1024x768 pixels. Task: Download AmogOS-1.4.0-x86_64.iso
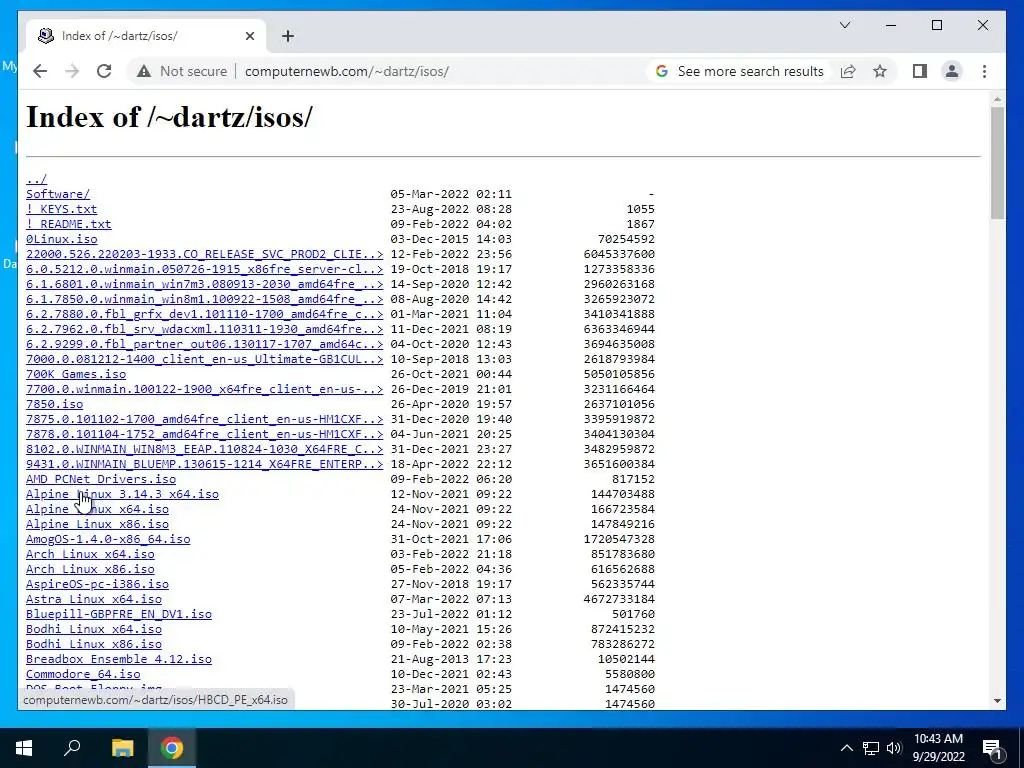(108, 539)
